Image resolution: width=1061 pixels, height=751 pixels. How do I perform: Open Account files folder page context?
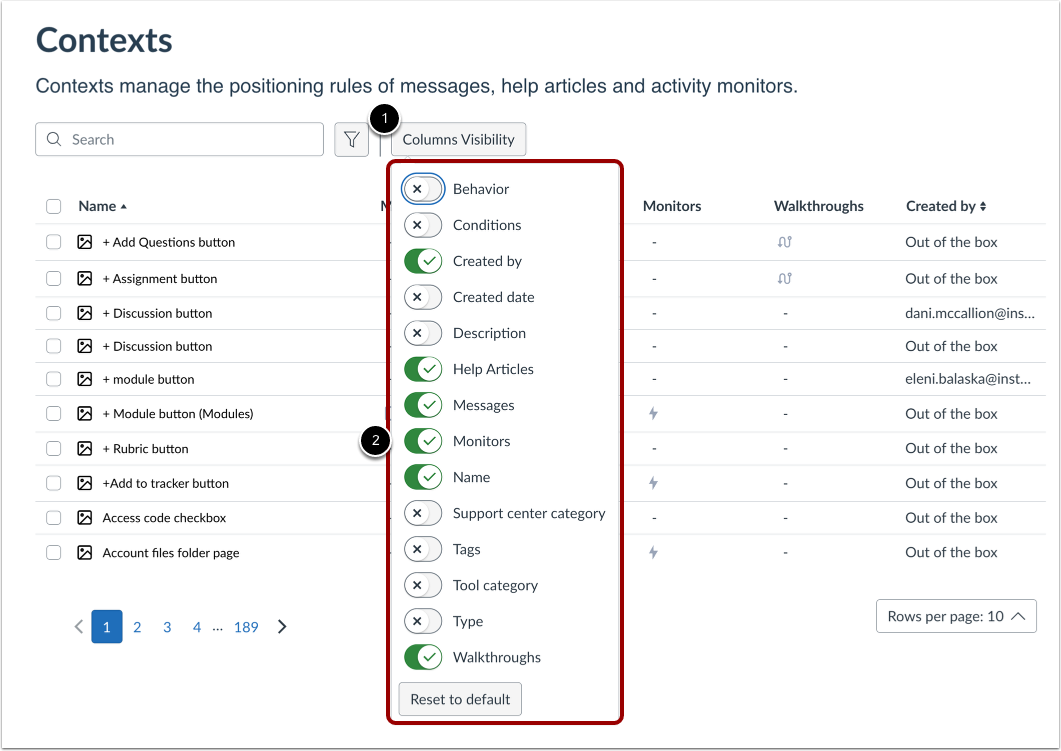point(171,553)
